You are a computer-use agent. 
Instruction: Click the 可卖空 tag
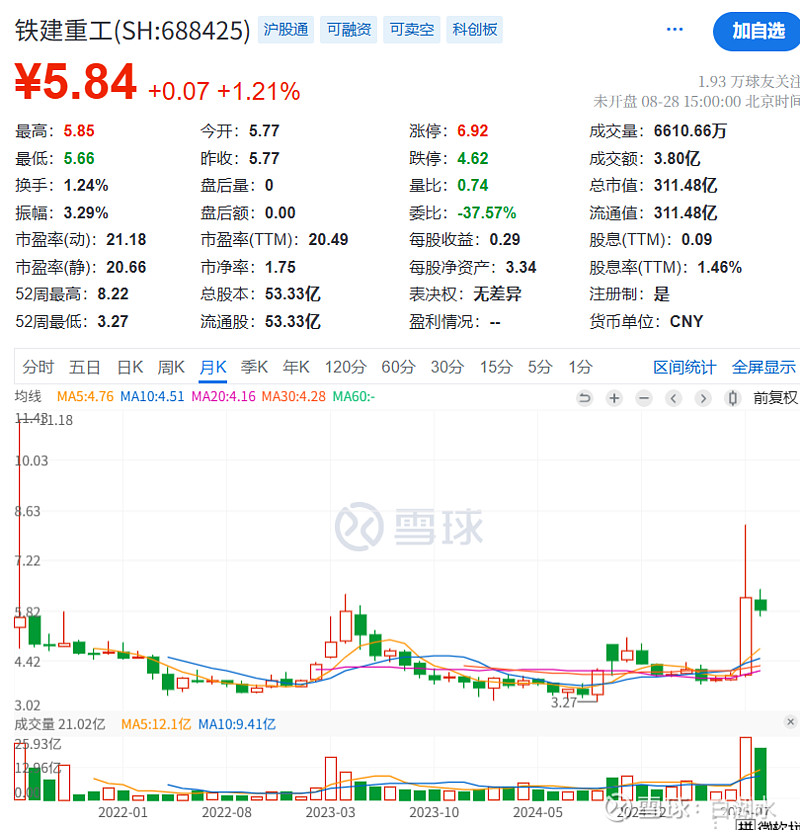(x=412, y=29)
